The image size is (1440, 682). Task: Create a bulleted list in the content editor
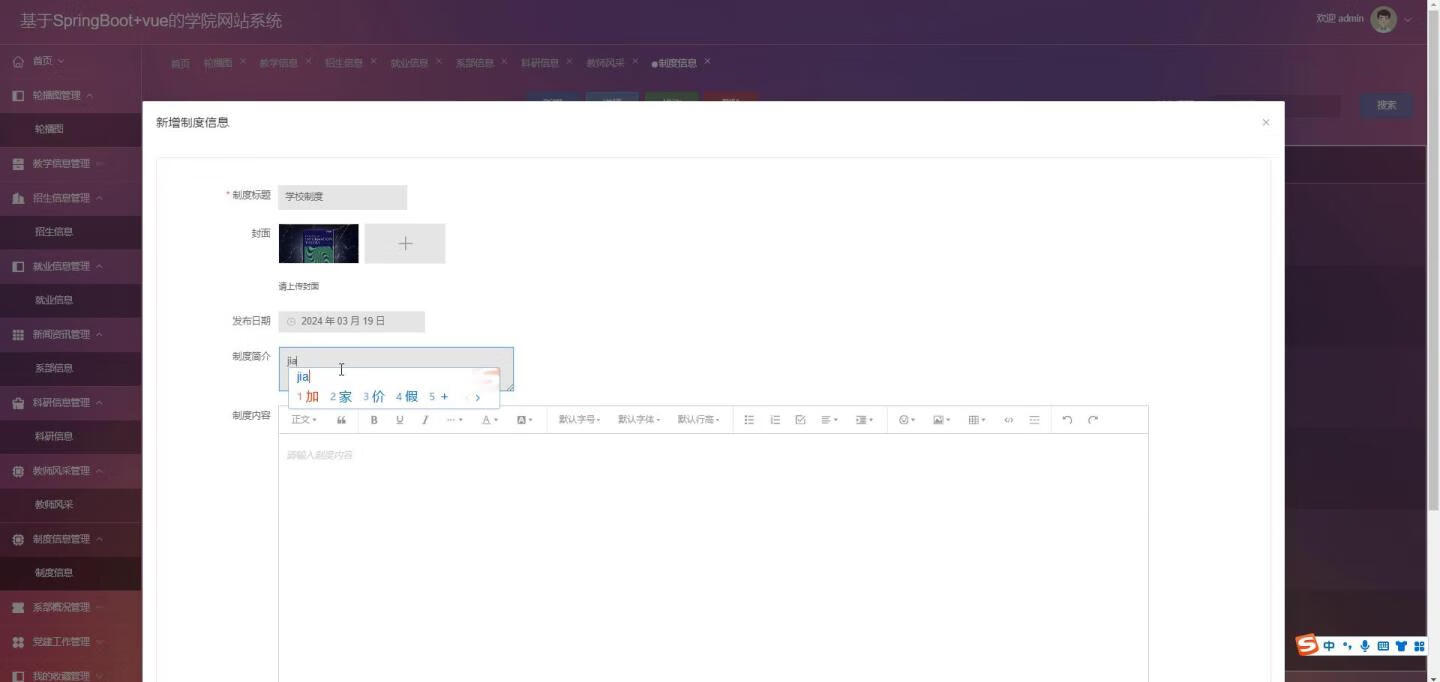tap(749, 420)
